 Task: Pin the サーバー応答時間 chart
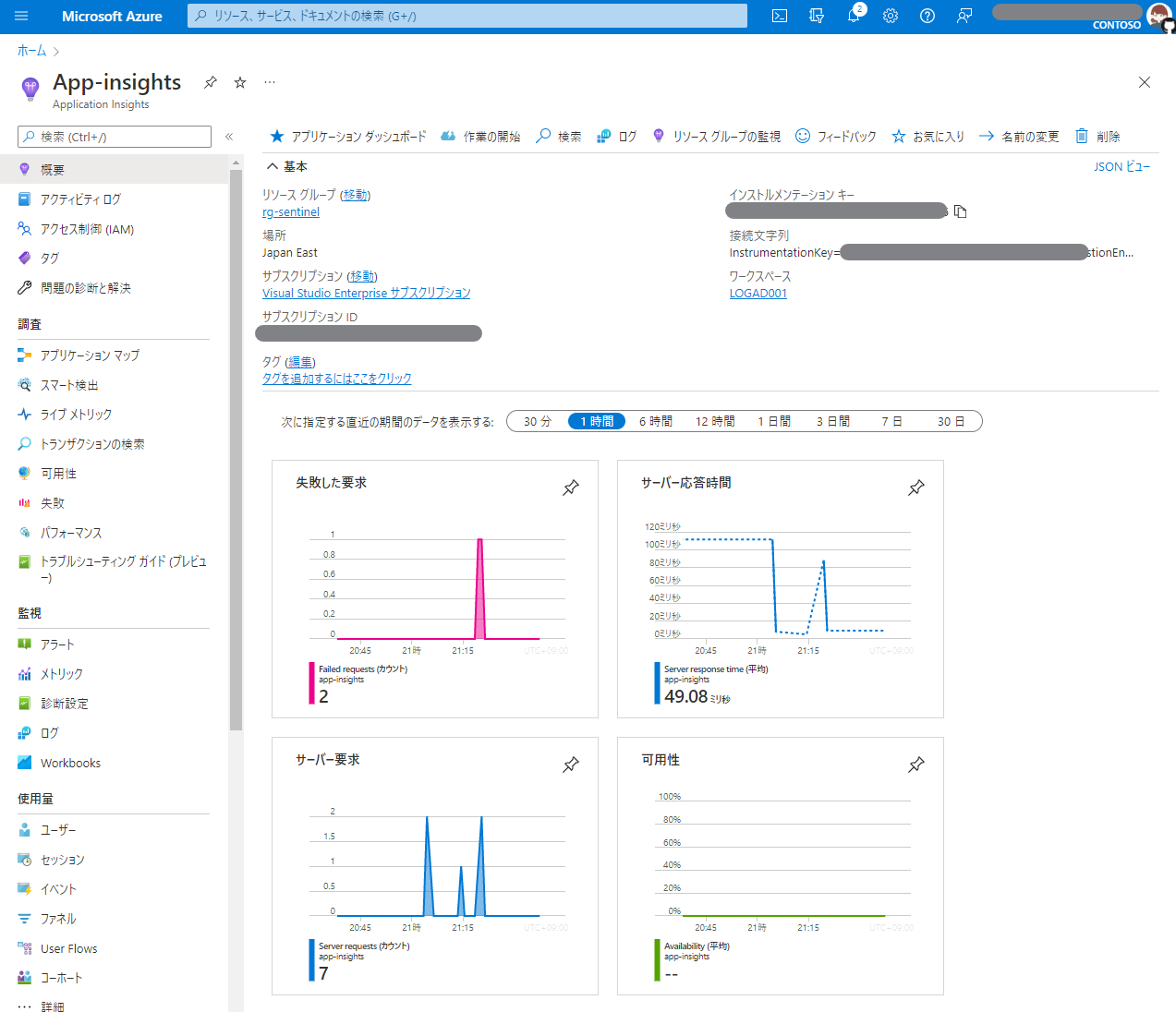pos(915,488)
